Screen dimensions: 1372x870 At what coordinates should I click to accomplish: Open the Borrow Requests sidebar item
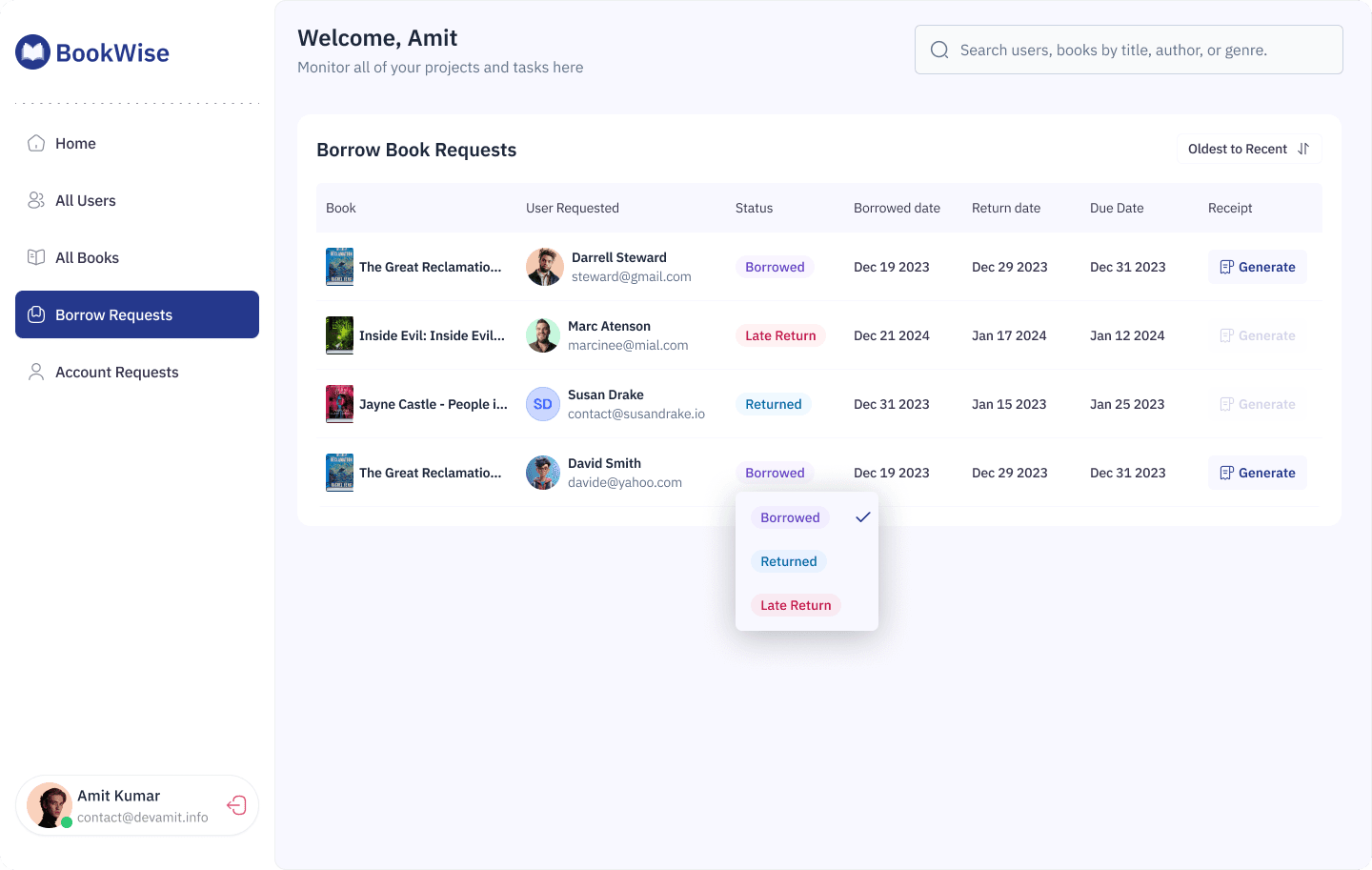click(x=137, y=314)
